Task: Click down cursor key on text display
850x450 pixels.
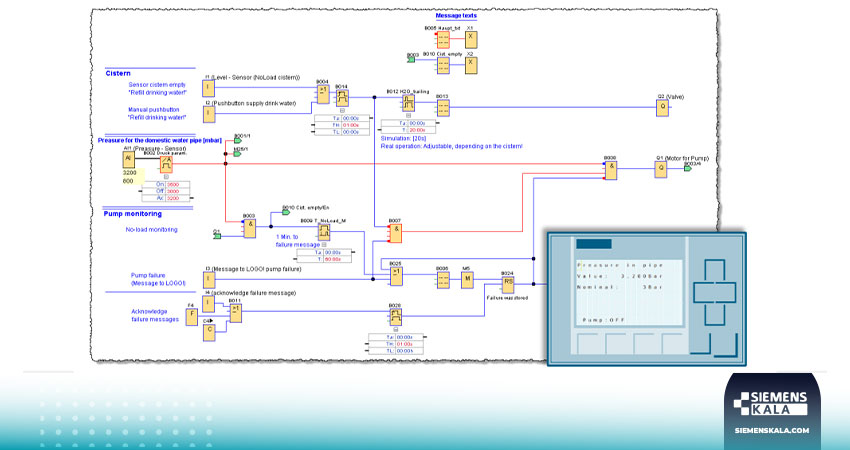Action: [x=714, y=314]
